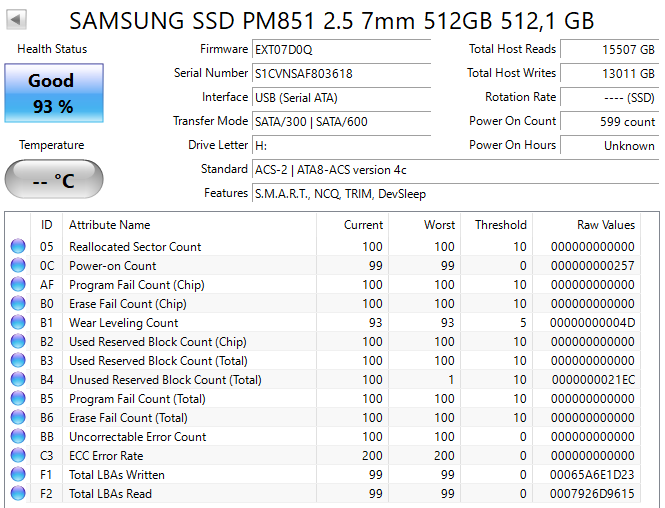Click status orb for Program Fail Count (Chip)

(x=18, y=285)
